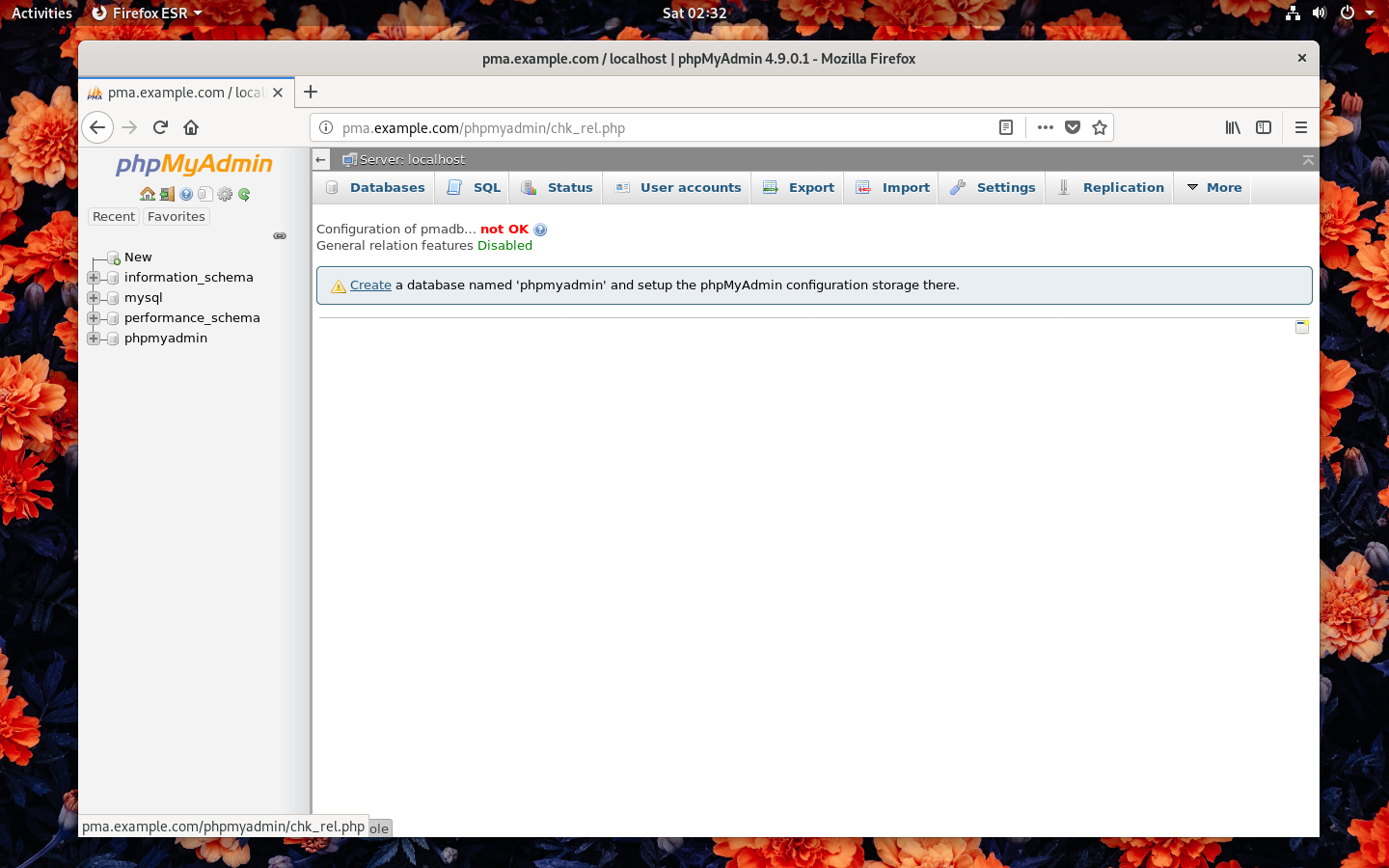The width and height of the screenshot is (1389, 868).
Task: Select the mysql database
Action: [144, 298]
